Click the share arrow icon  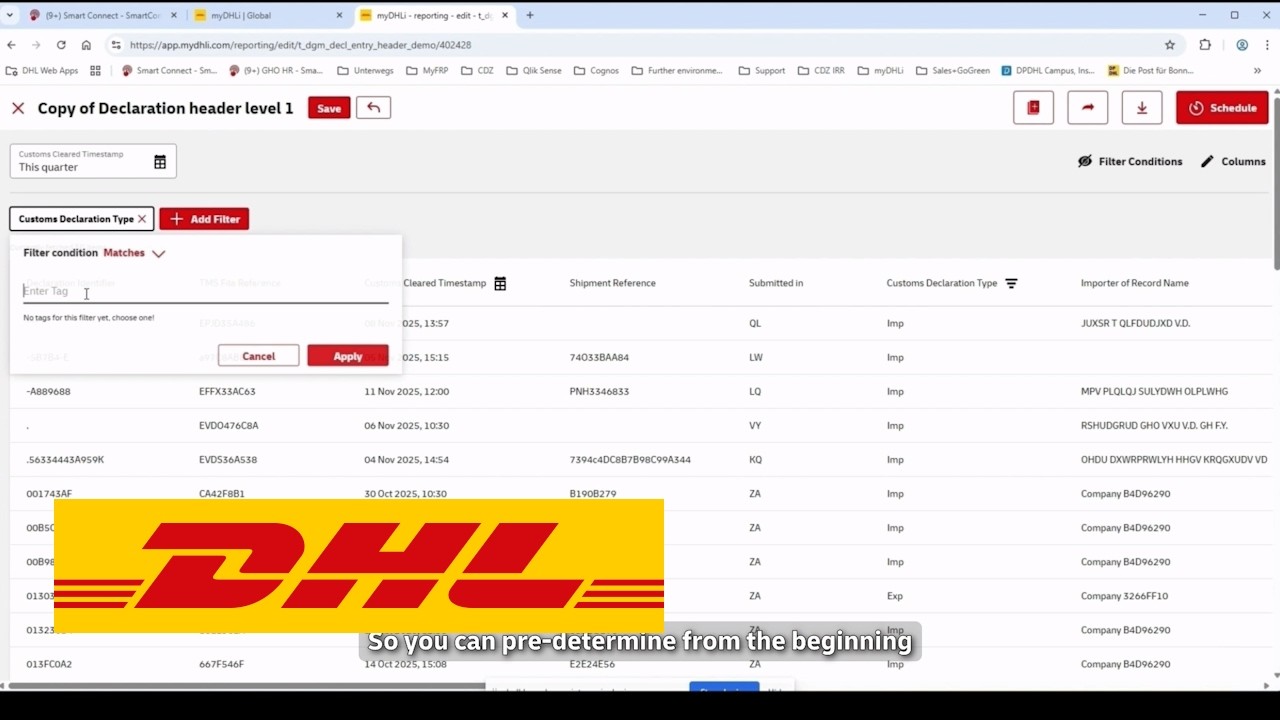1087,108
